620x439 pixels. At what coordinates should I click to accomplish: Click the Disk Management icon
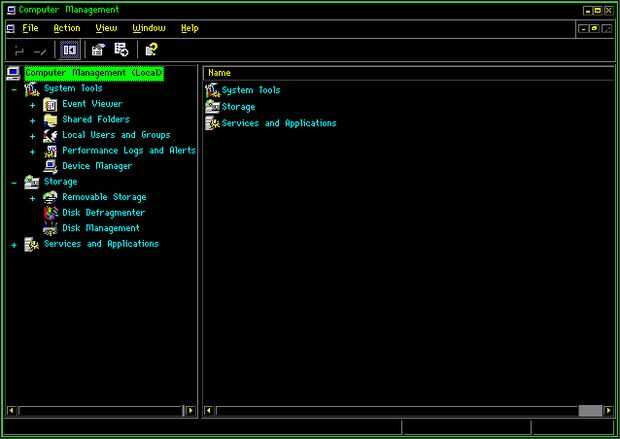[x=50, y=229]
